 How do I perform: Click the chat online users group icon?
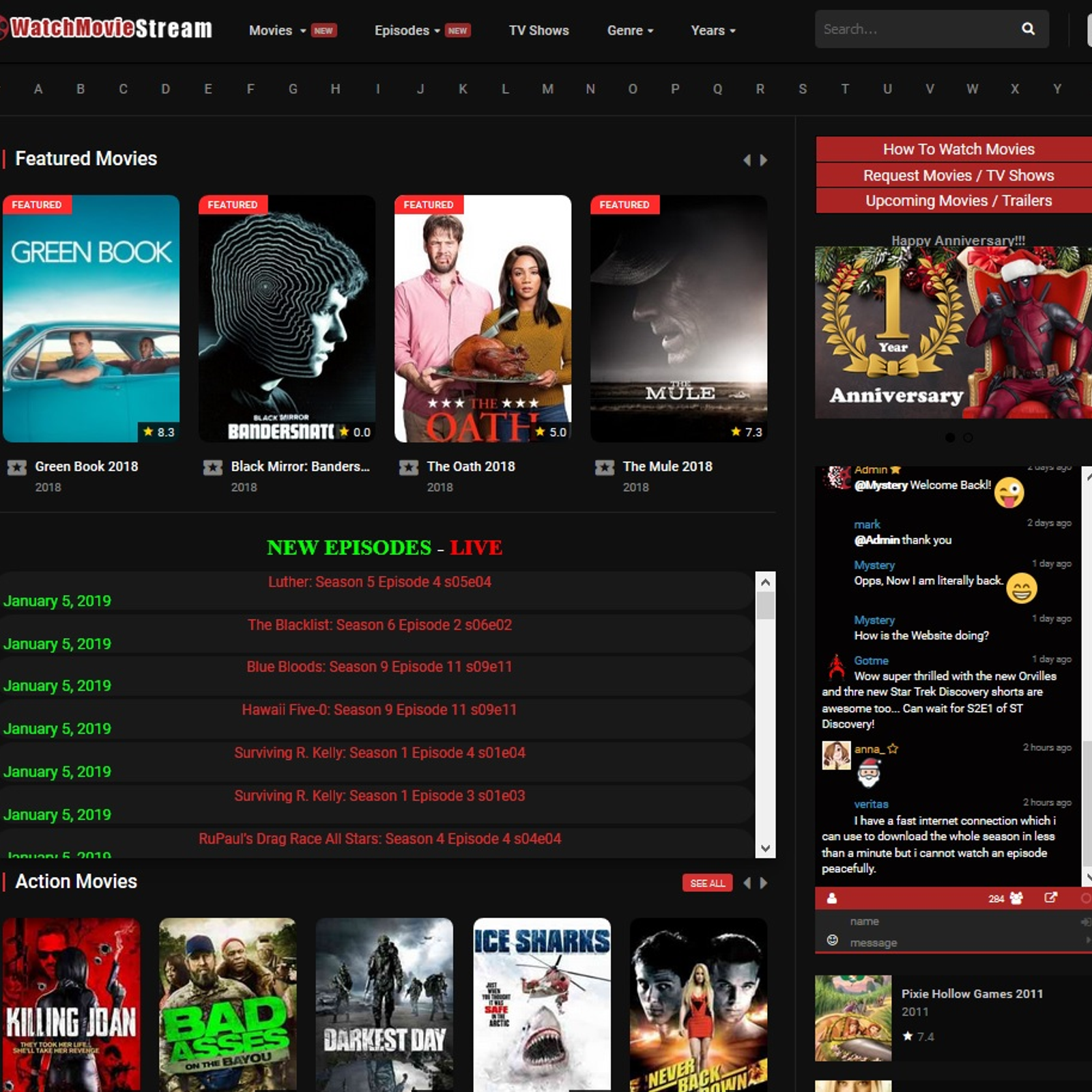coord(1016,898)
